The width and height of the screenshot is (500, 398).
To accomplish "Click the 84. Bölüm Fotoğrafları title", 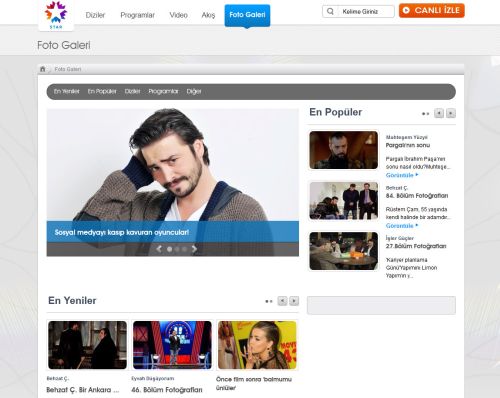I will [417, 196].
